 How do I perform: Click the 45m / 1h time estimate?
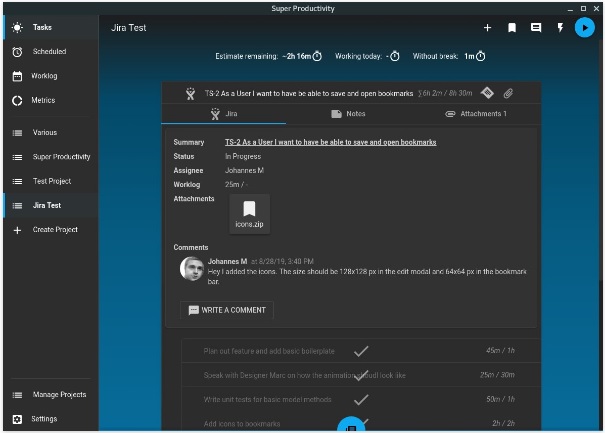point(500,350)
